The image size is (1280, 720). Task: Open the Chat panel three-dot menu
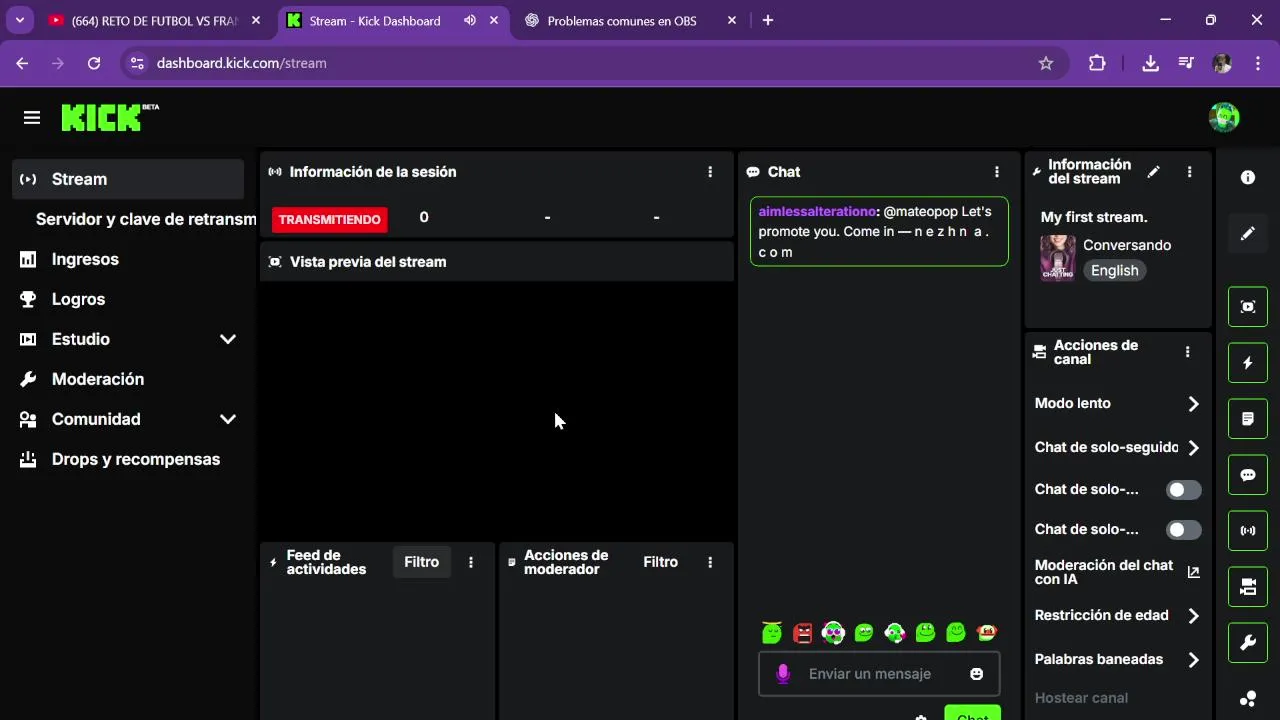[x=996, y=172]
